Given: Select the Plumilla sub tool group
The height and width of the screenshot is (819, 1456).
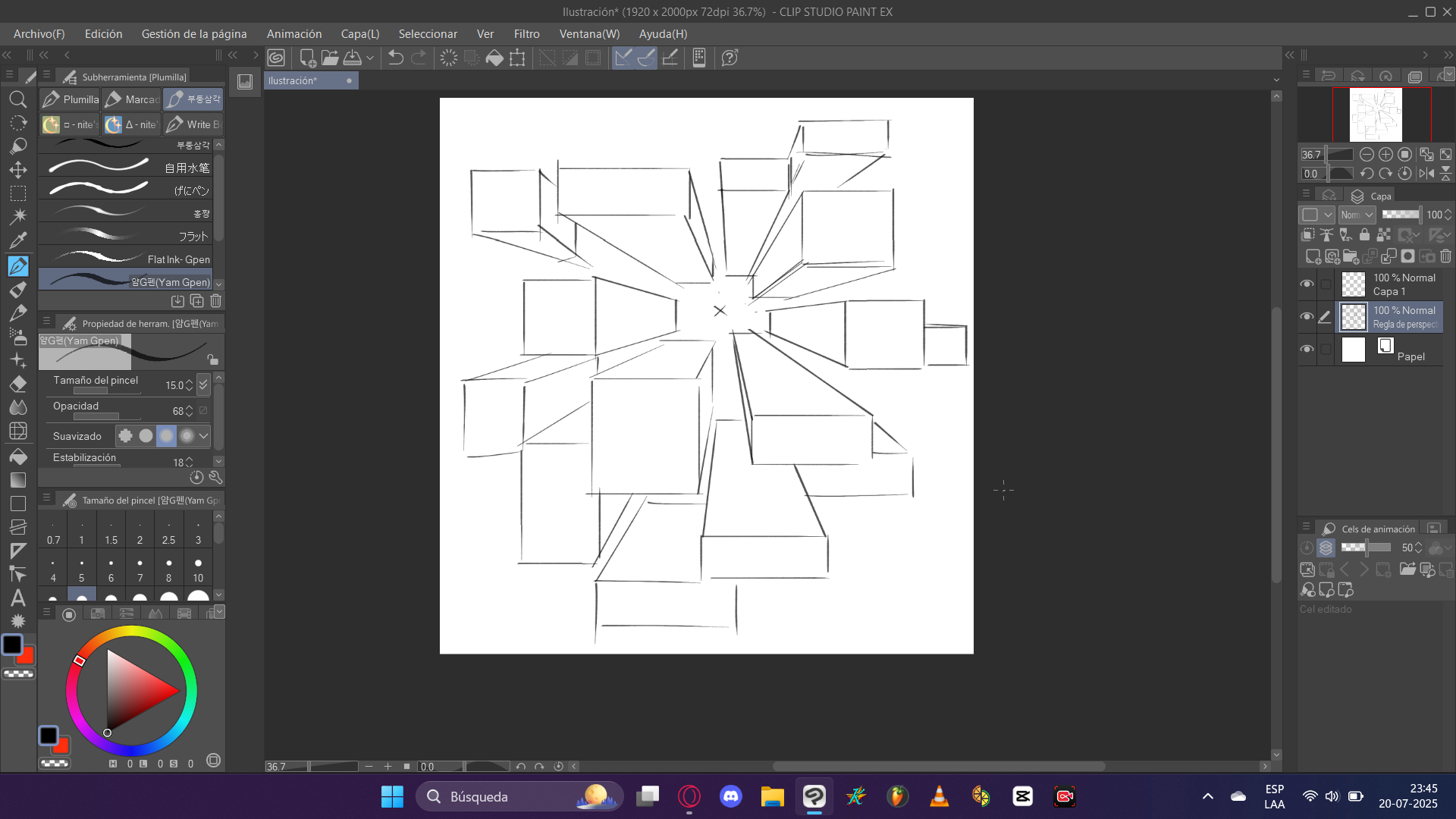Looking at the screenshot, I should (71, 99).
